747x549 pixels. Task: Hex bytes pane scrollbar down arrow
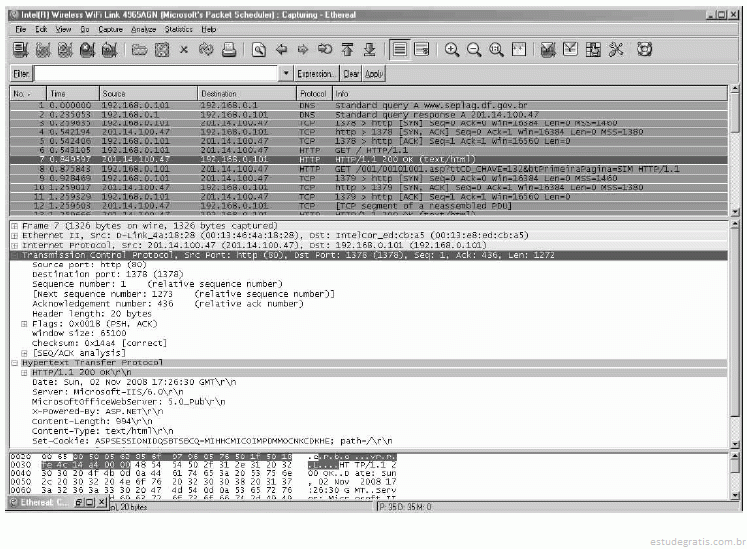click(x=735, y=495)
